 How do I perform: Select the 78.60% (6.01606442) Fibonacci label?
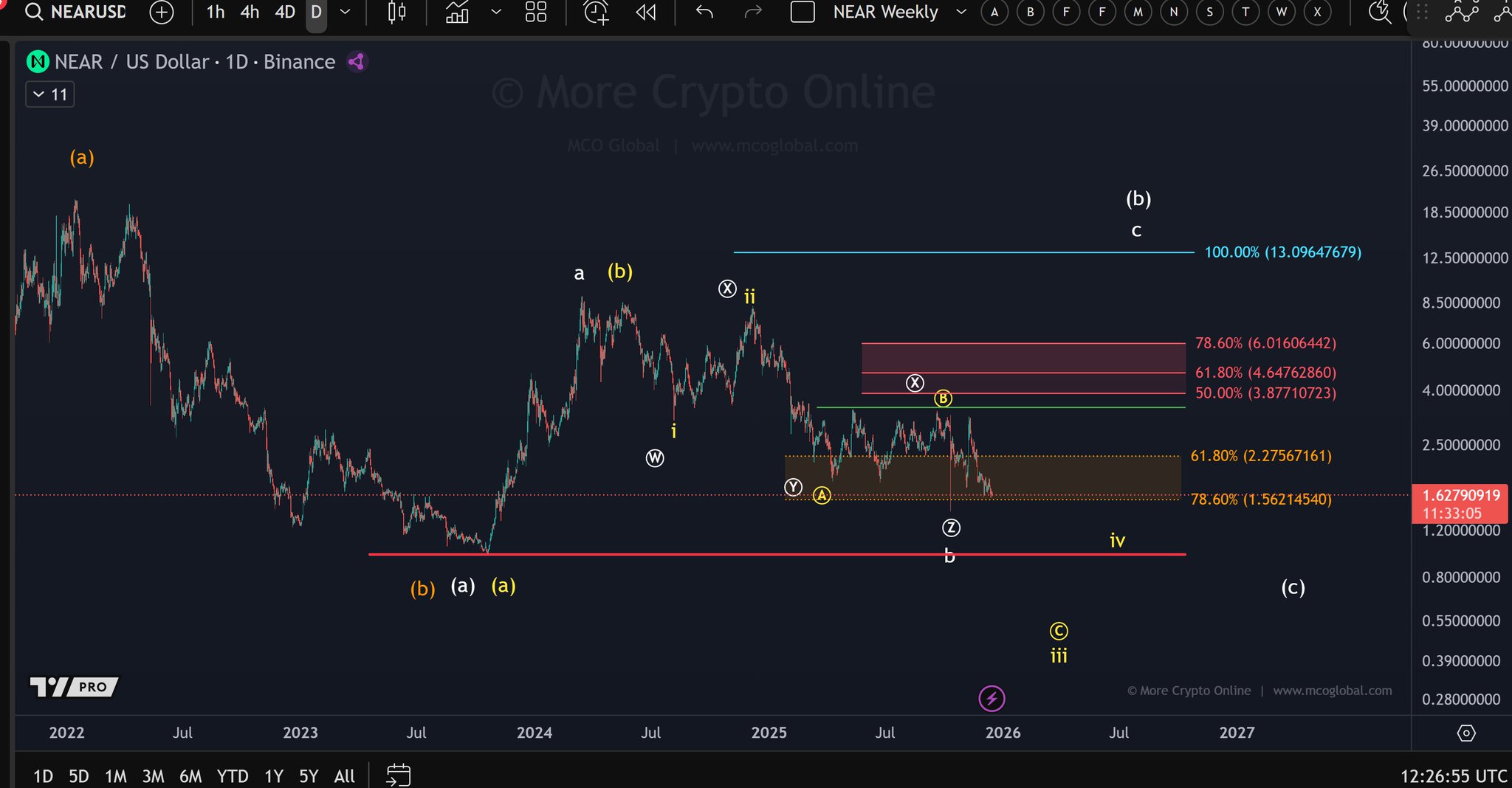click(1265, 343)
